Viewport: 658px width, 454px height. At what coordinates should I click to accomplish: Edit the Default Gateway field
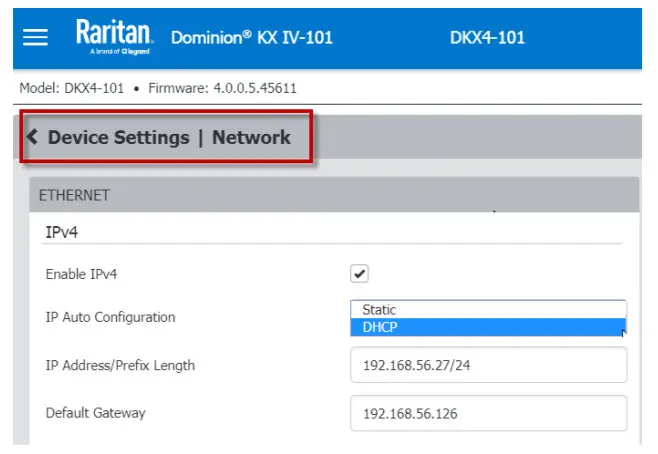point(489,413)
